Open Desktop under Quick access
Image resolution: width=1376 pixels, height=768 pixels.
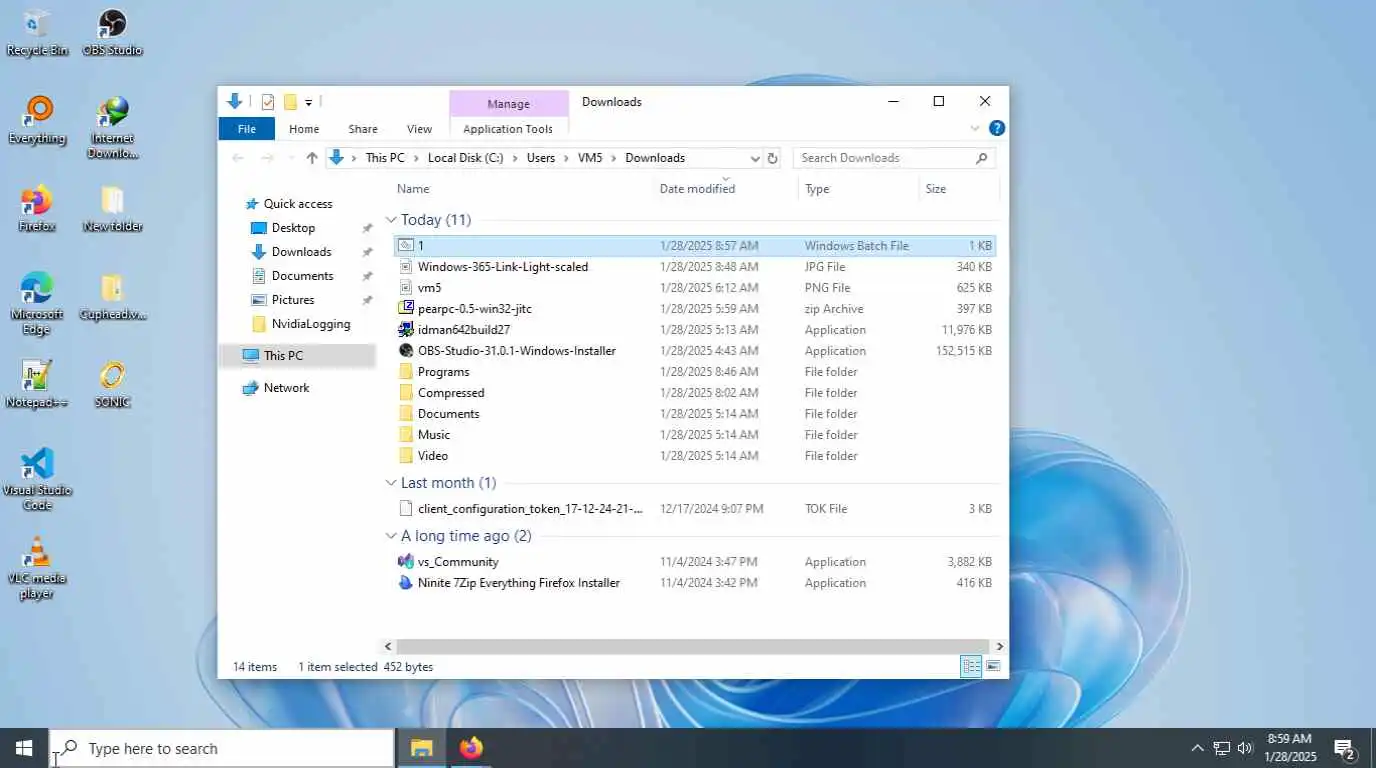tap(293, 228)
